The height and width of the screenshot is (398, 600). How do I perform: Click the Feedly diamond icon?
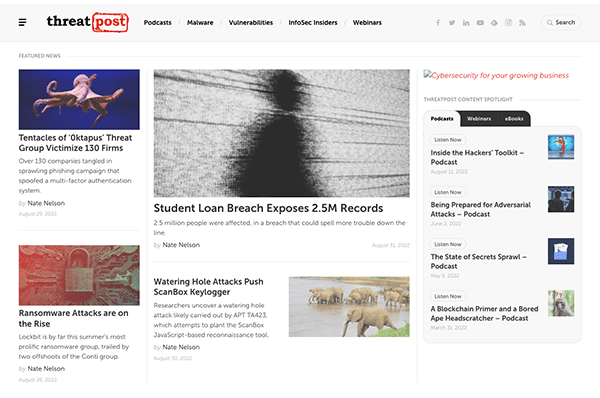pyautogui.click(x=494, y=23)
